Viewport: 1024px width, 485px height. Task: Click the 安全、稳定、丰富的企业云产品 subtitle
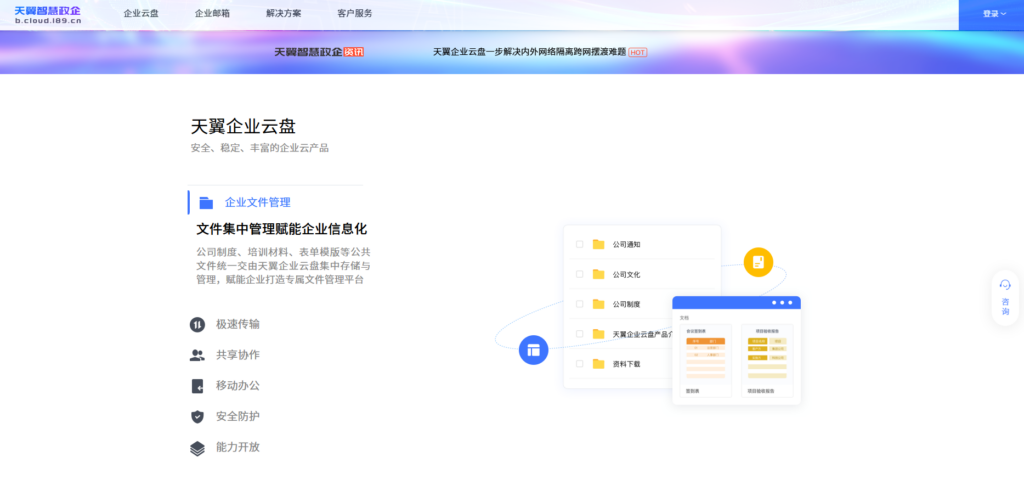point(260,148)
